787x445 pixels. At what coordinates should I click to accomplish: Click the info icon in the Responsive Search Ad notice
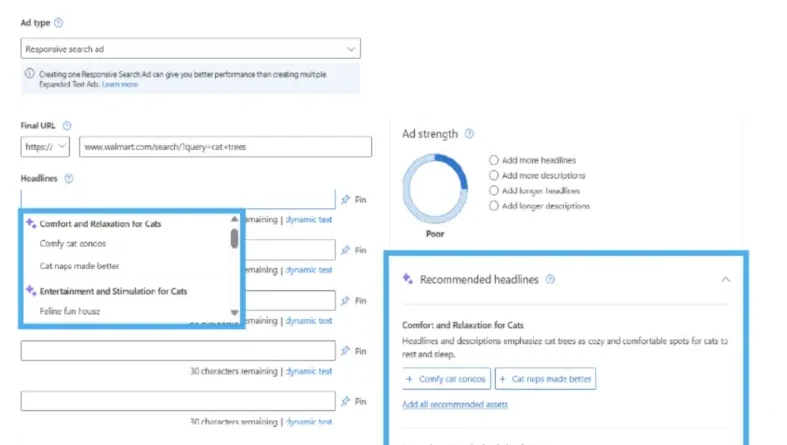tap(30, 74)
